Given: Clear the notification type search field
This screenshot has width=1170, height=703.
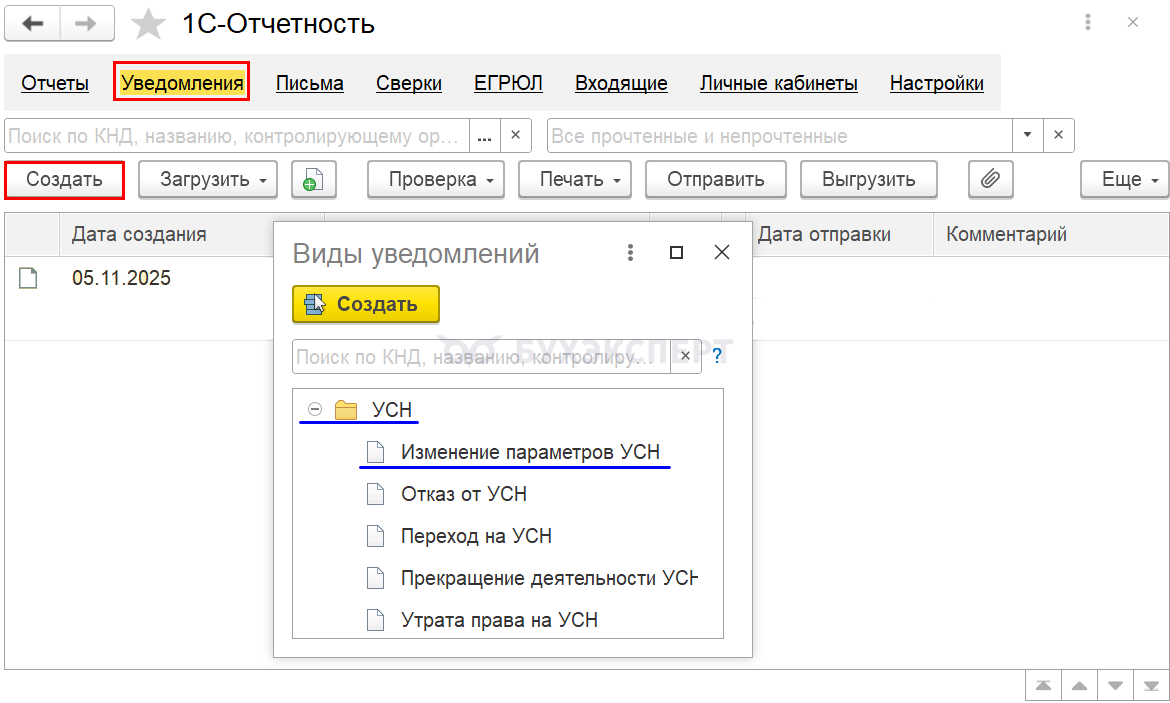Looking at the screenshot, I should pyautogui.click(x=685, y=356).
